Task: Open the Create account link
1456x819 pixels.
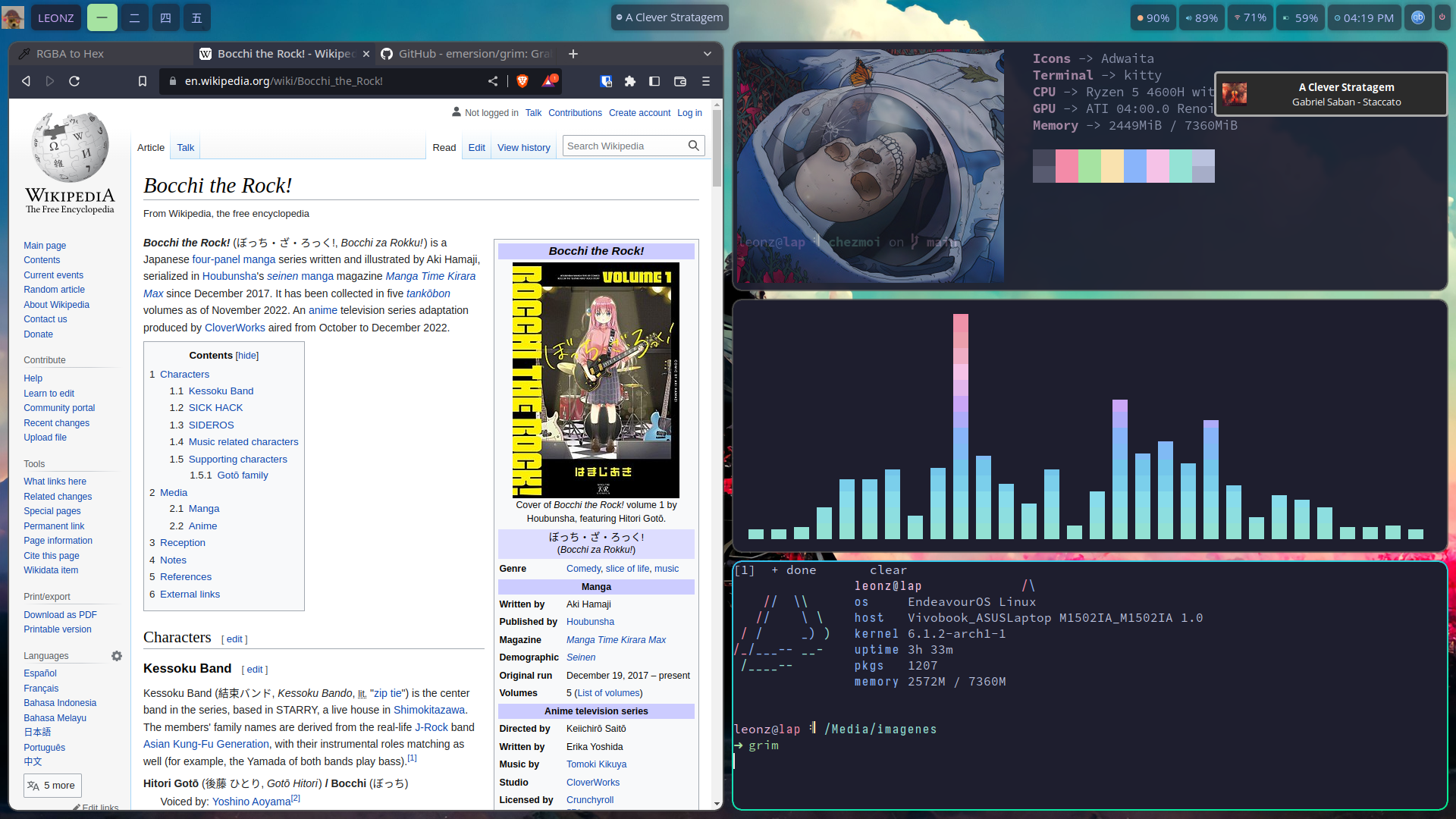Action: [x=639, y=113]
